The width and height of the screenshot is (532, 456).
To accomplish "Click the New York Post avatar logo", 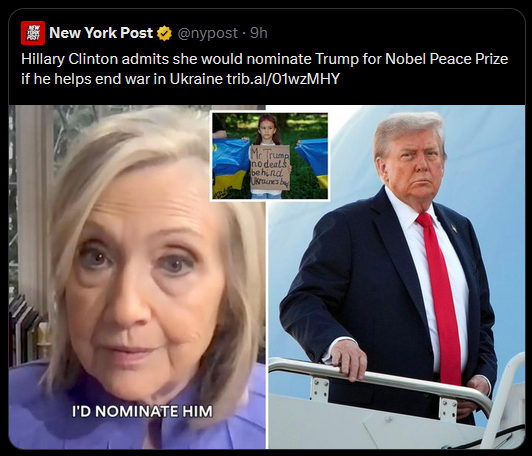I will 33,33.
